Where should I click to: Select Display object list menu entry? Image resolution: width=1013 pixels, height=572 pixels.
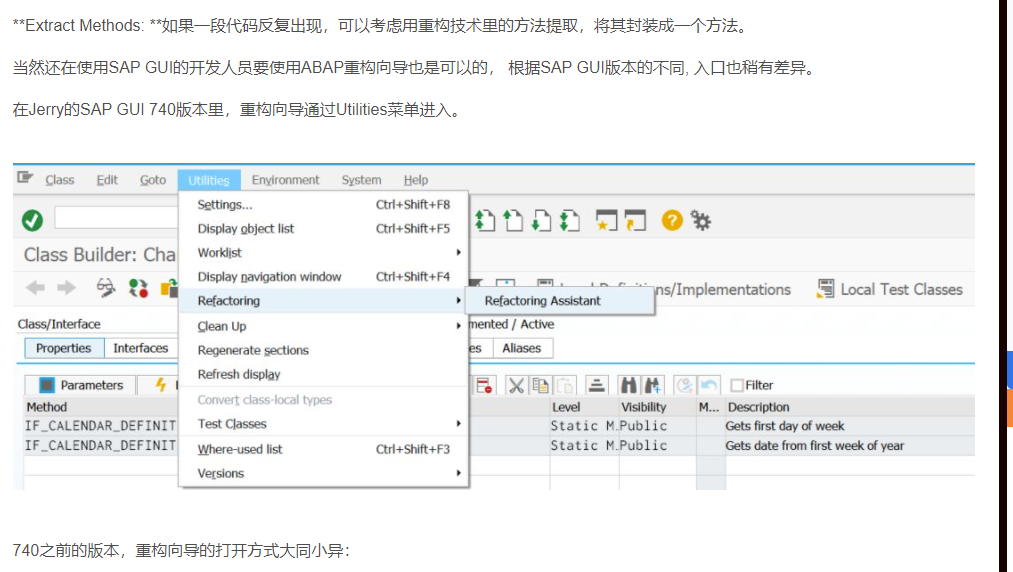tap(323, 229)
